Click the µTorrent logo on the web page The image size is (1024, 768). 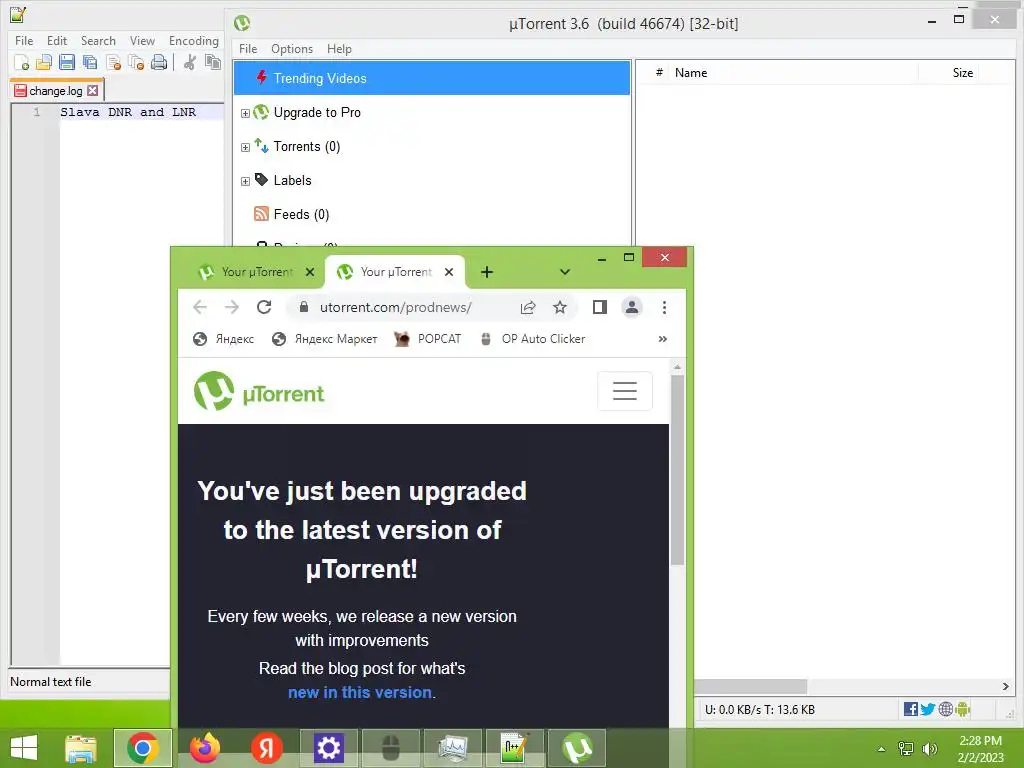click(x=259, y=391)
